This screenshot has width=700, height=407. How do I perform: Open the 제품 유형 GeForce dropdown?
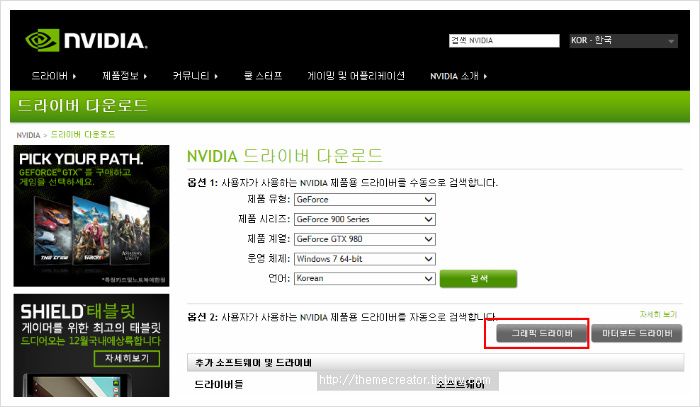click(x=364, y=199)
